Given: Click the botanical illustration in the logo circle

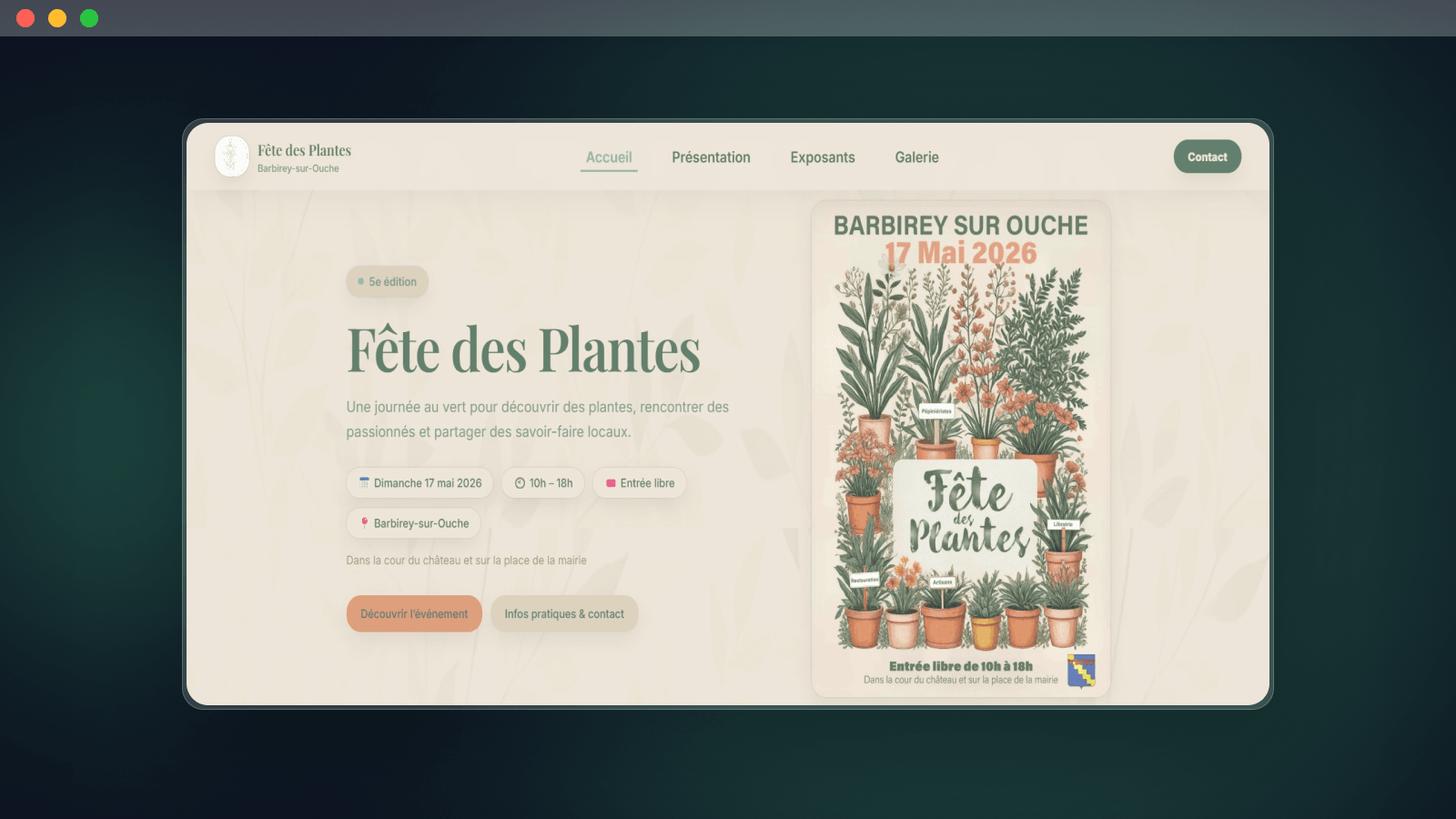Looking at the screenshot, I should [232, 156].
